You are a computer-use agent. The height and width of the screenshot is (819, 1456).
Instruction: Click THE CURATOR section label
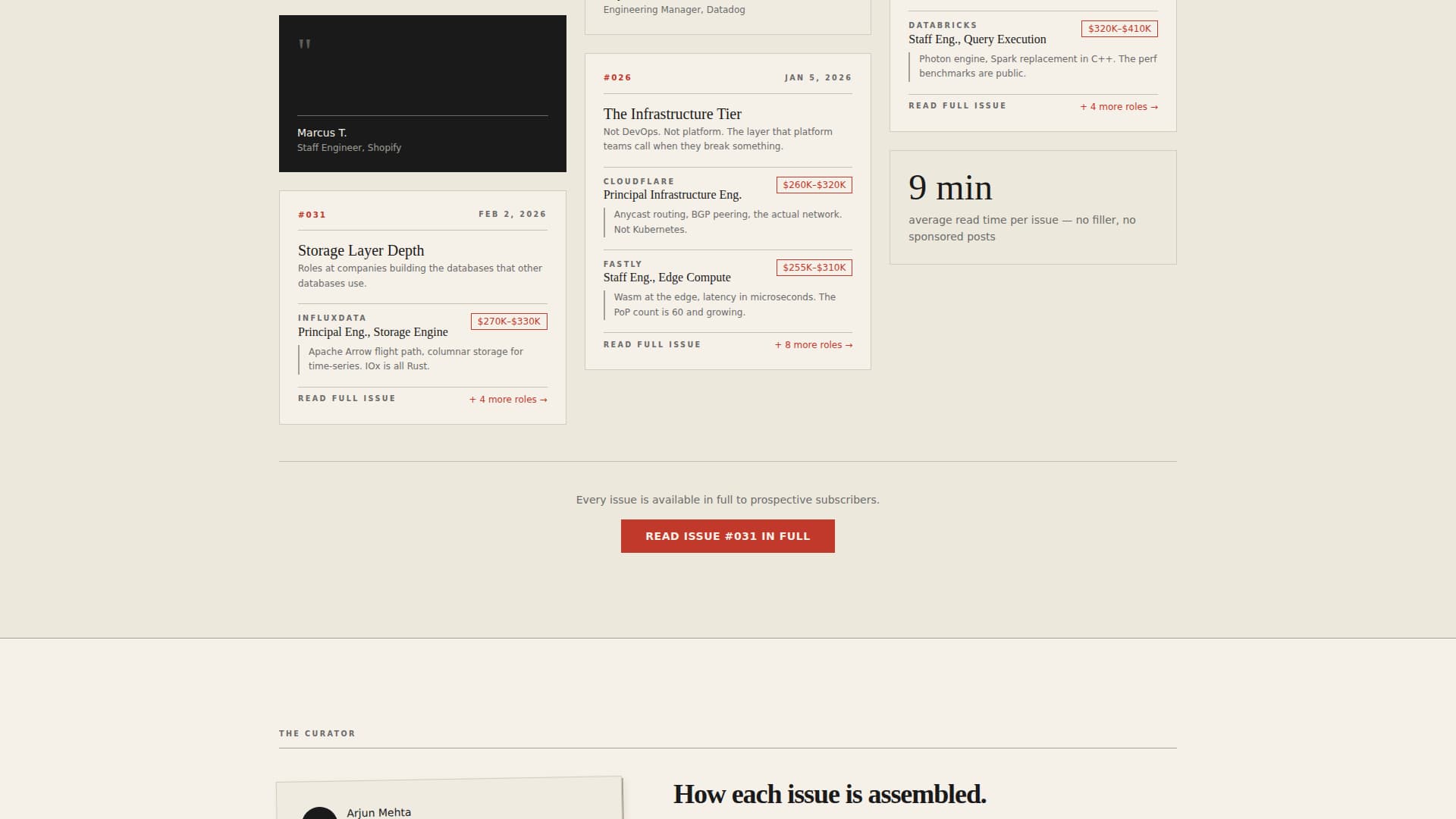click(x=317, y=734)
